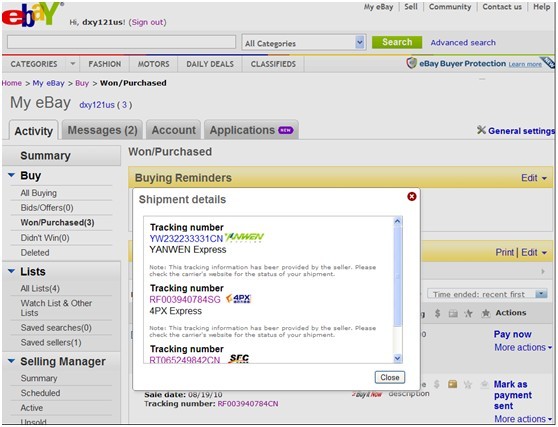
Task: Open More actions under Pay now
Action: tap(523, 347)
